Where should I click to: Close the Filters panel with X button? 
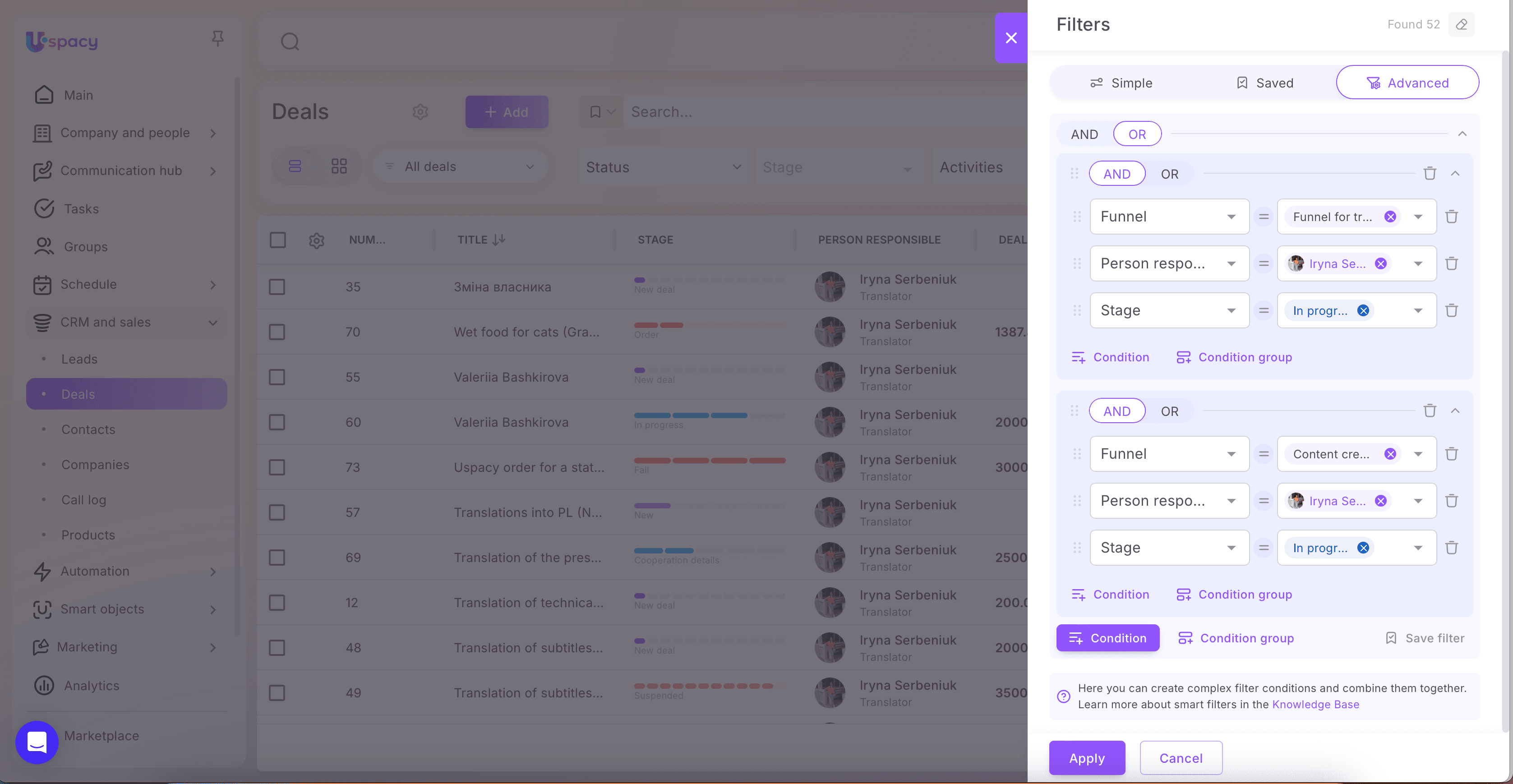pos(1011,38)
